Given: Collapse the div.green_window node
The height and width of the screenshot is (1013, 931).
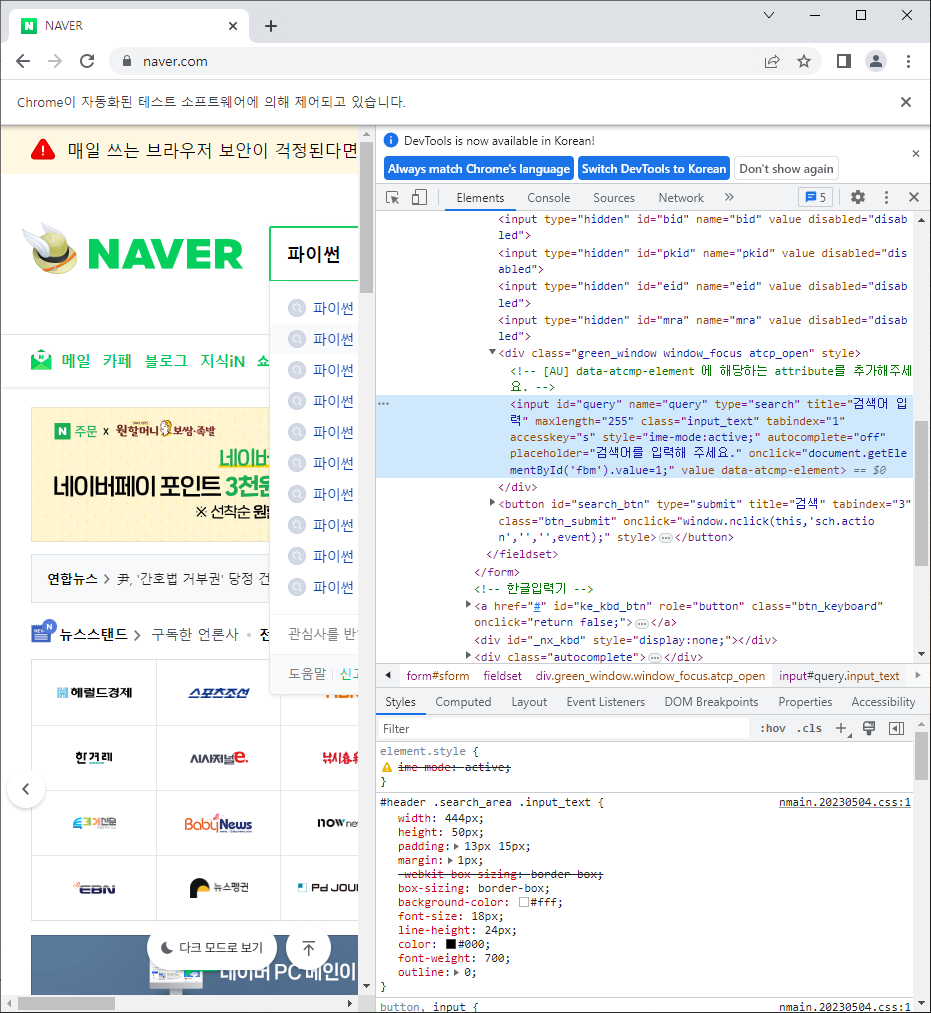Looking at the screenshot, I should [x=492, y=352].
